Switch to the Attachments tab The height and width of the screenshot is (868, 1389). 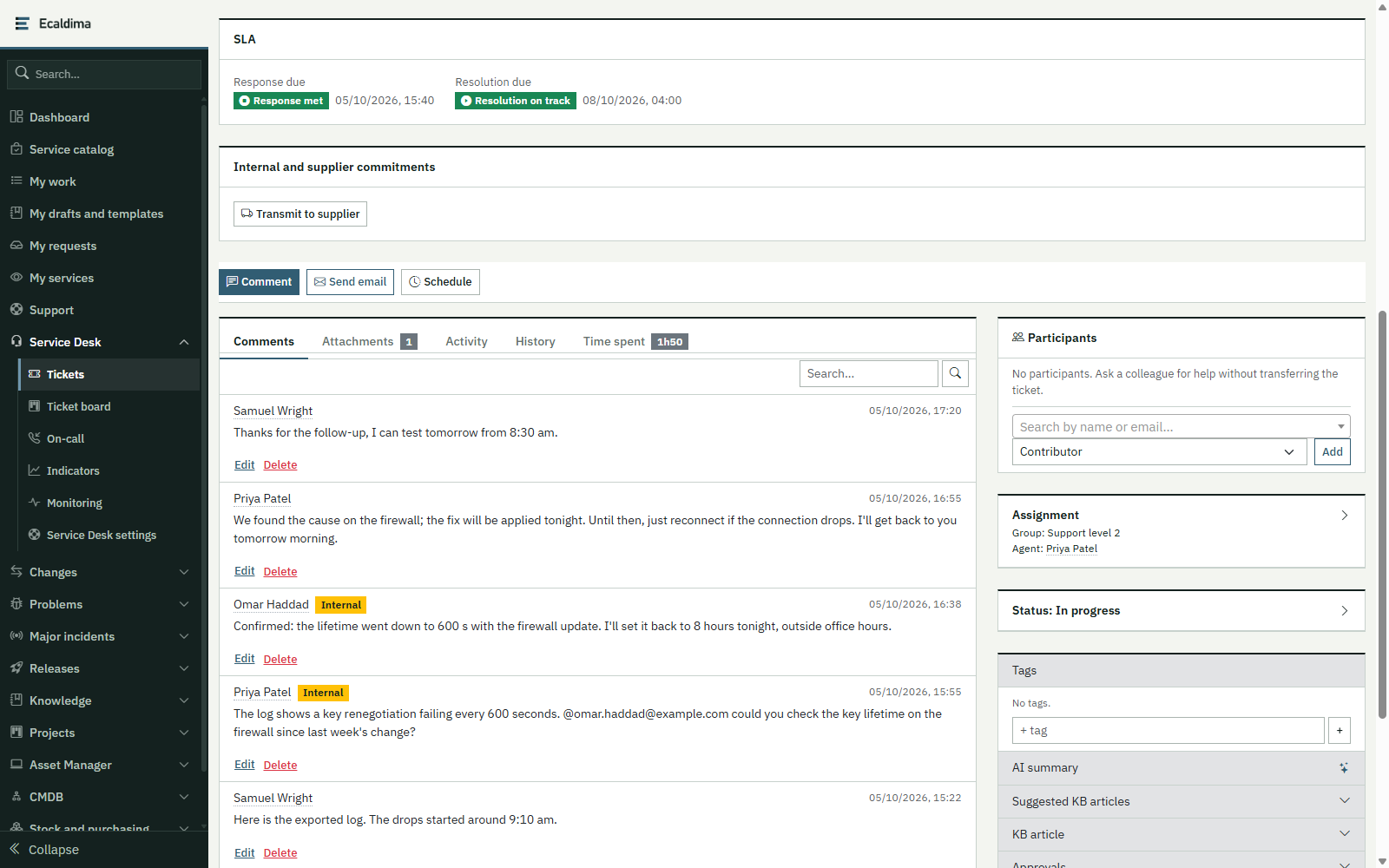coord(369,341)
